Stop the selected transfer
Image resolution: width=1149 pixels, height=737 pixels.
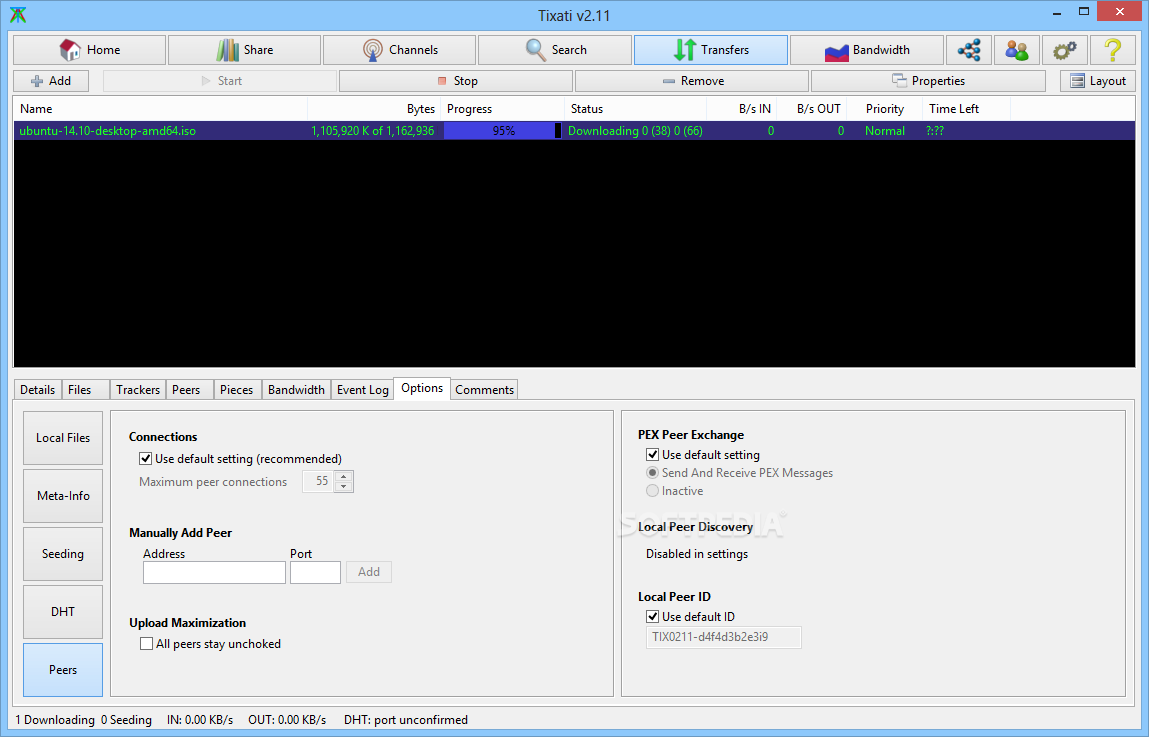(457, 81)
